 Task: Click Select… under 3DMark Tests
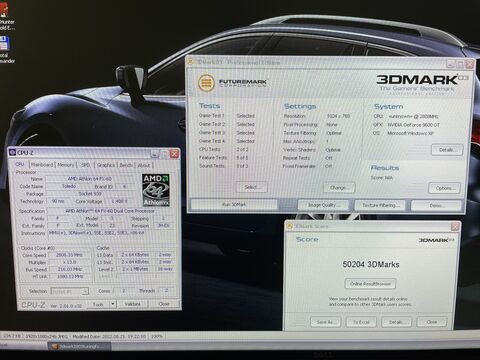pos(251,187)
